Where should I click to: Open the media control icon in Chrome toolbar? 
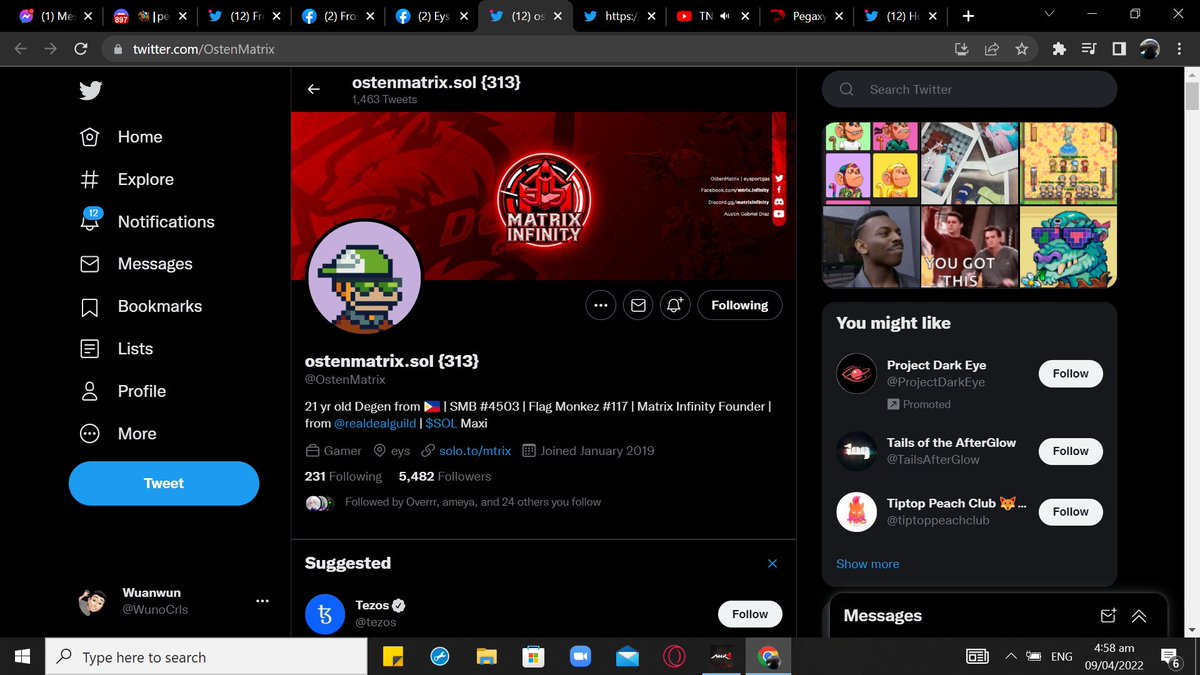(x=1090, y=48)
